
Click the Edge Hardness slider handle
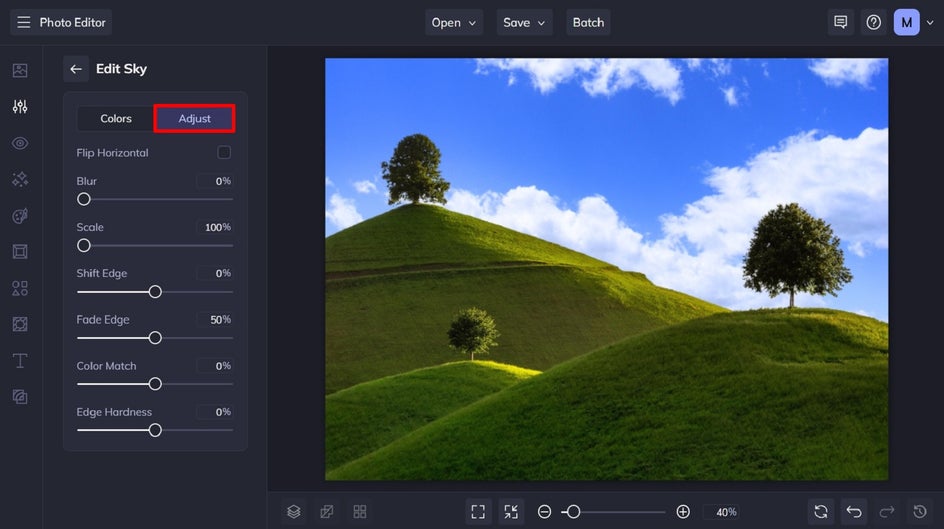[x=155, y=430]
